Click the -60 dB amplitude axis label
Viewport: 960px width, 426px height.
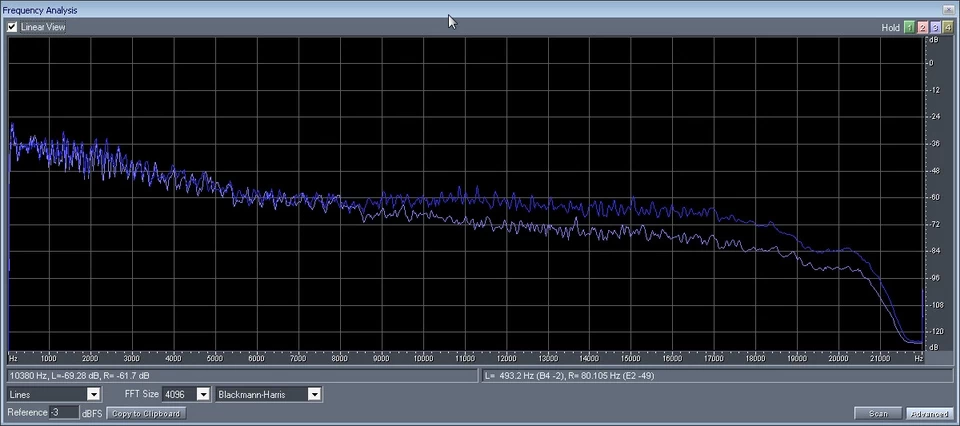tap(934, 198)
